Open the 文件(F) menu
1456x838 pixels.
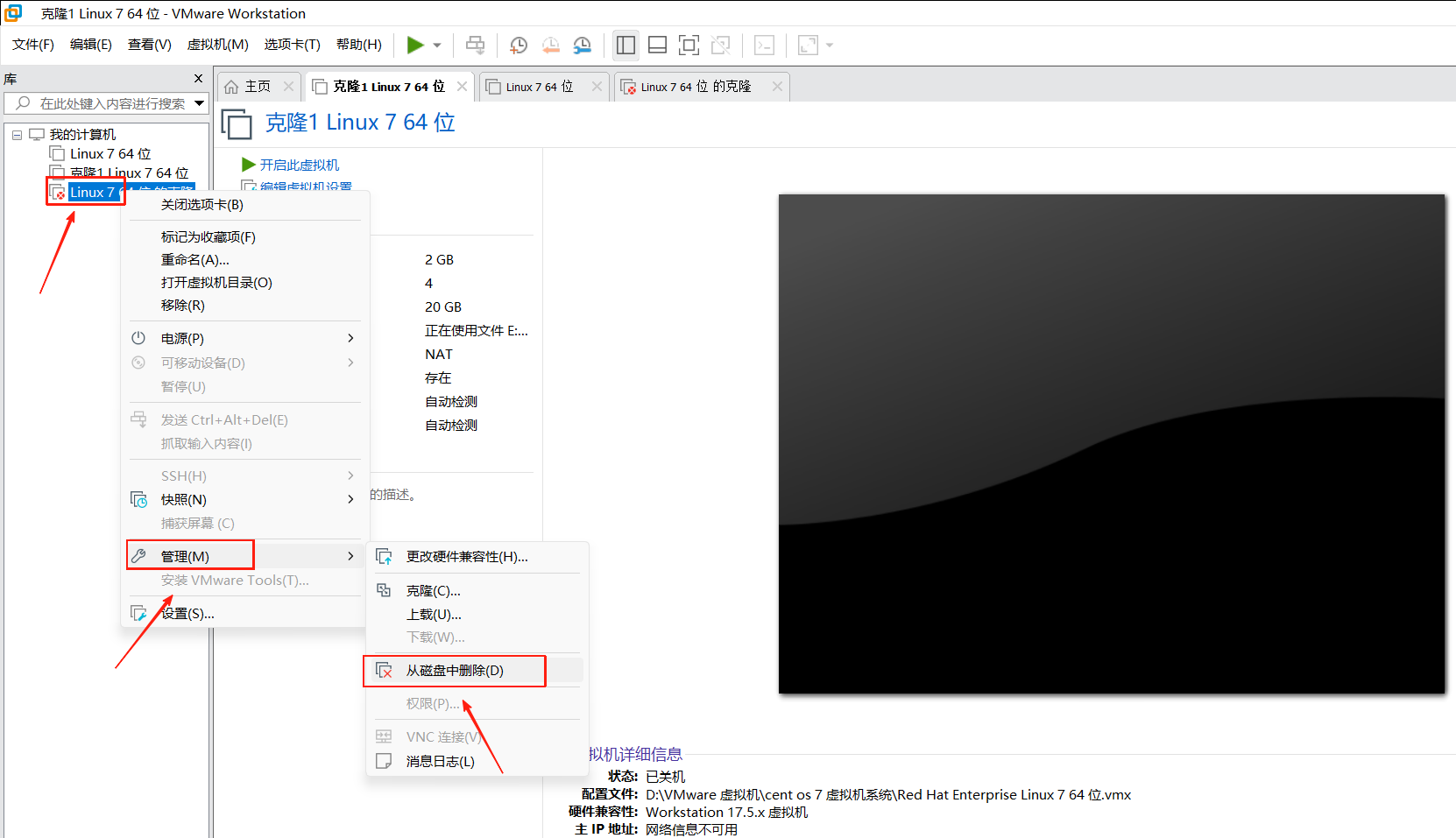click(x=33, y=45)
